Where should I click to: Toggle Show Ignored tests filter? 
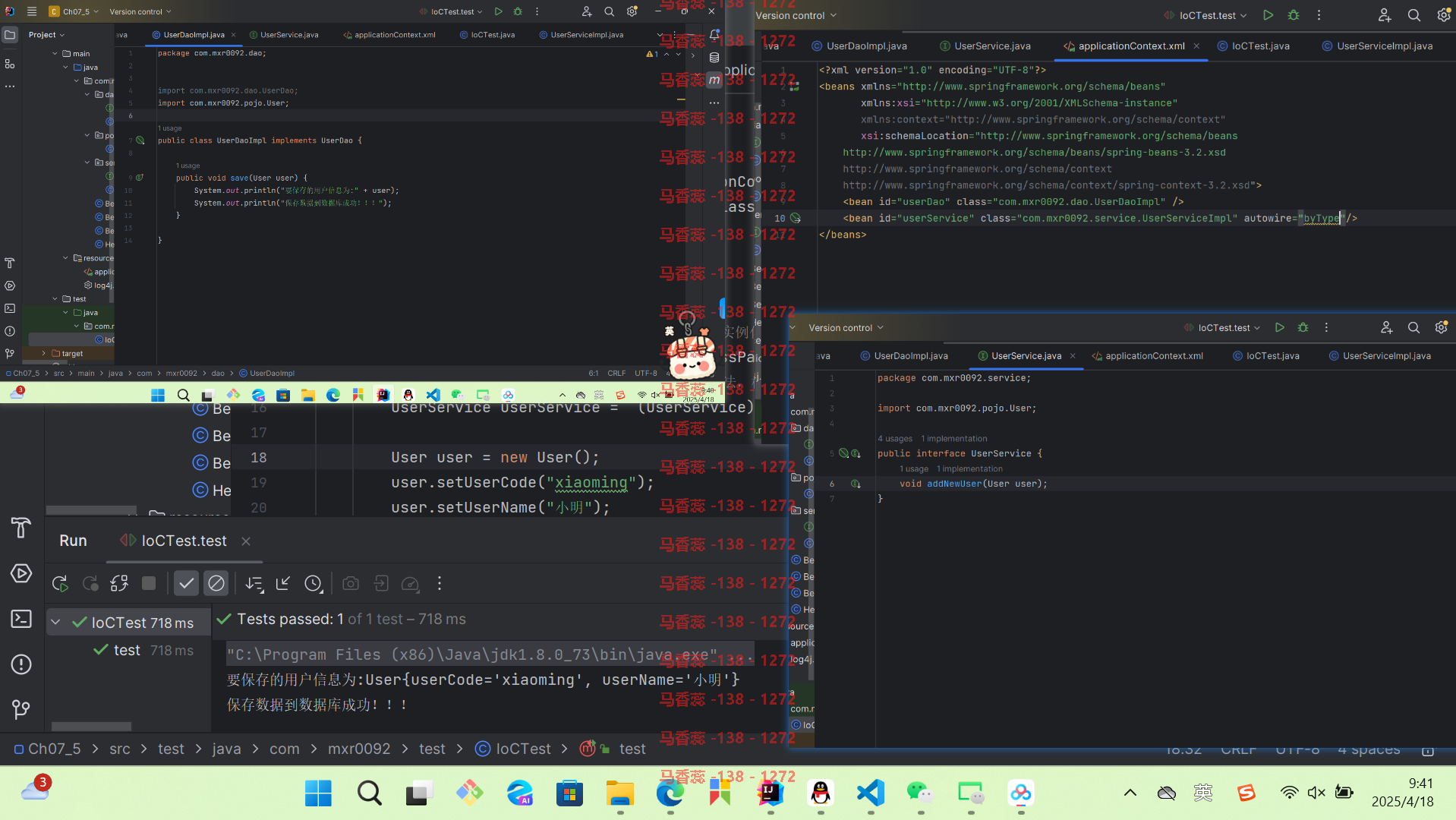point(216,583)
